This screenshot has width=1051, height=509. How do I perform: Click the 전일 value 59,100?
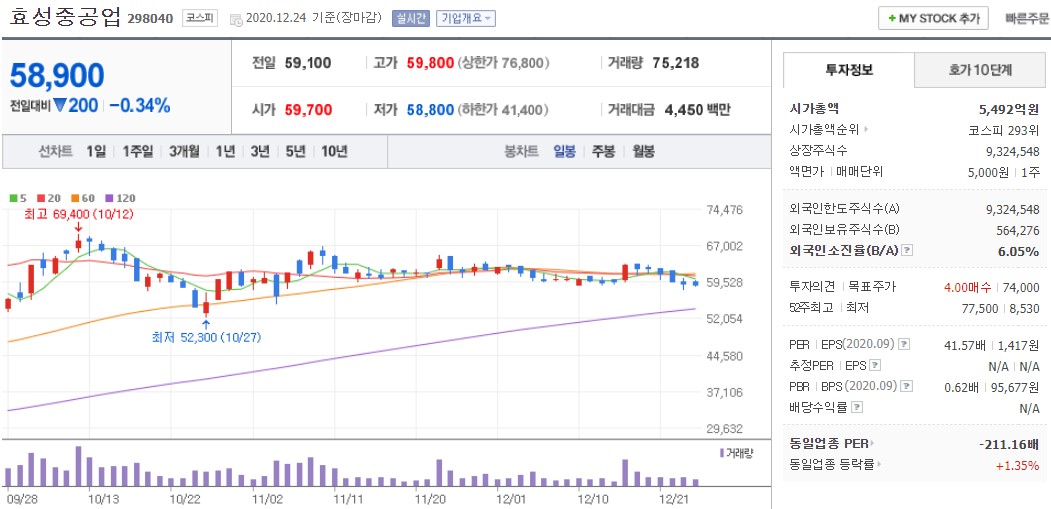[308, 63]
